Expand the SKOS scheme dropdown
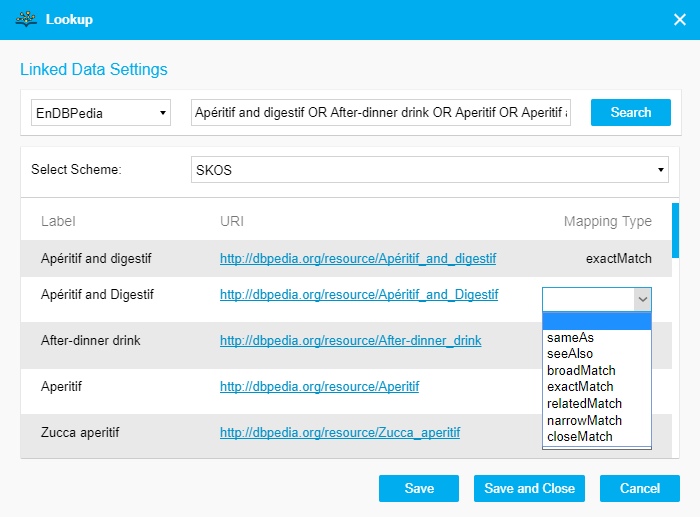Image resolution: width=700 pixels, height=517 pixels. (430, 170)
